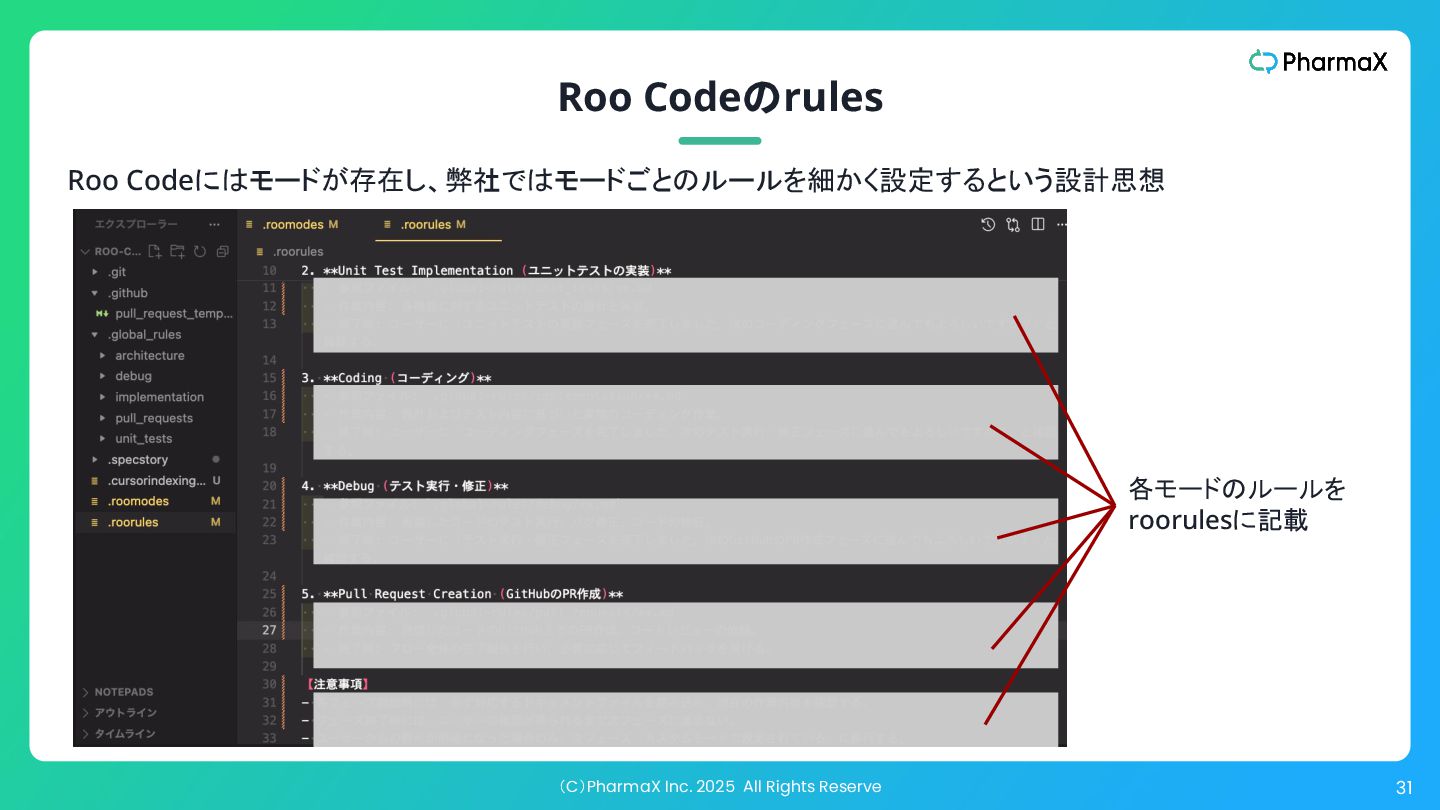Collapse the ROO-C... project root section
The width and height of the screenshot is (1440, 810).
click(x=85, y=252)
